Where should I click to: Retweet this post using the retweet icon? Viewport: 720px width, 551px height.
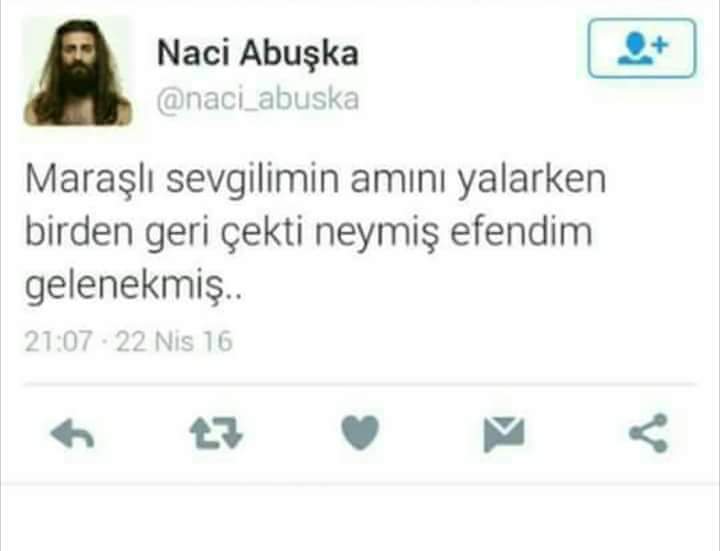[x=216, y=432]
